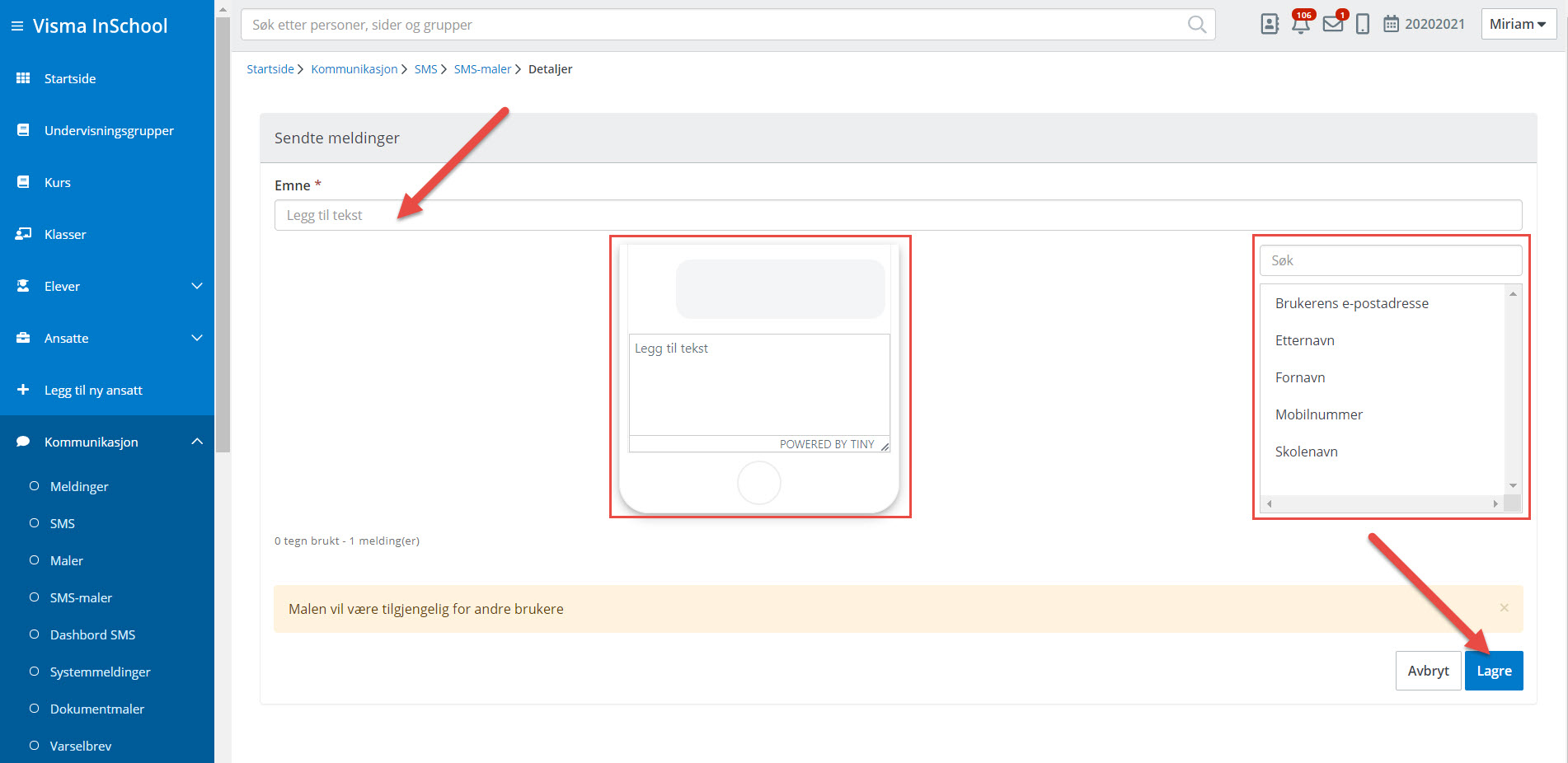The height and width of the screenshot is (763, 1568).
Task: Open SMS-maler in the sidebar
Action: (81, 597)
